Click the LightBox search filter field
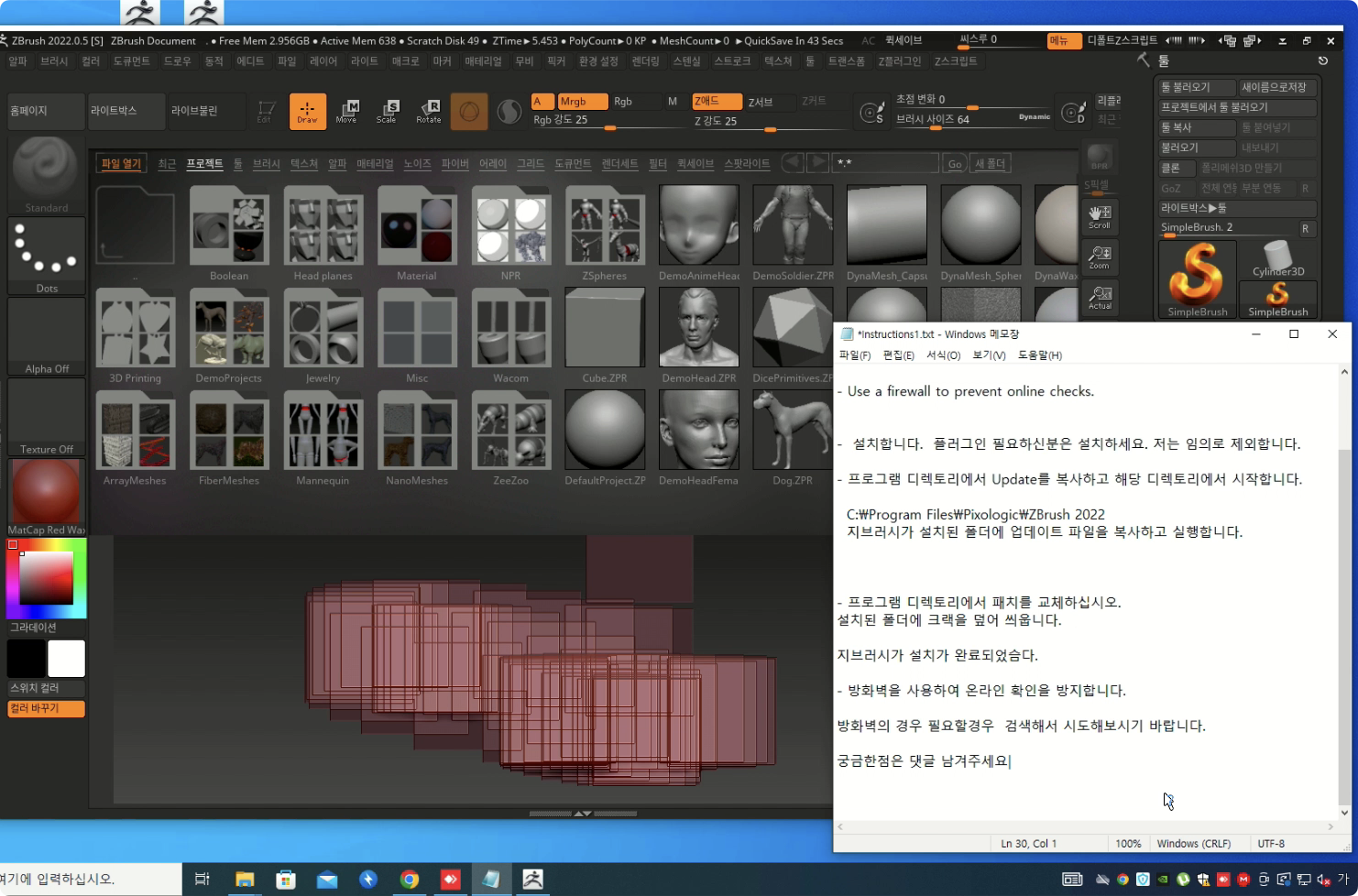The image size is (1358, 896). pos(885,163)
